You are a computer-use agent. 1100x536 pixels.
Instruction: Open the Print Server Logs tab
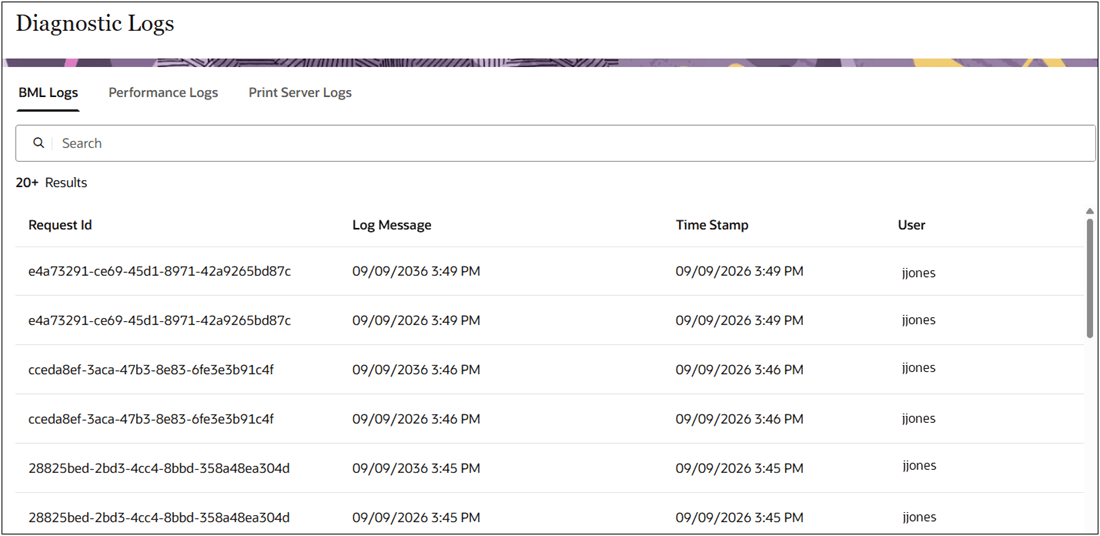click(300, 93)
